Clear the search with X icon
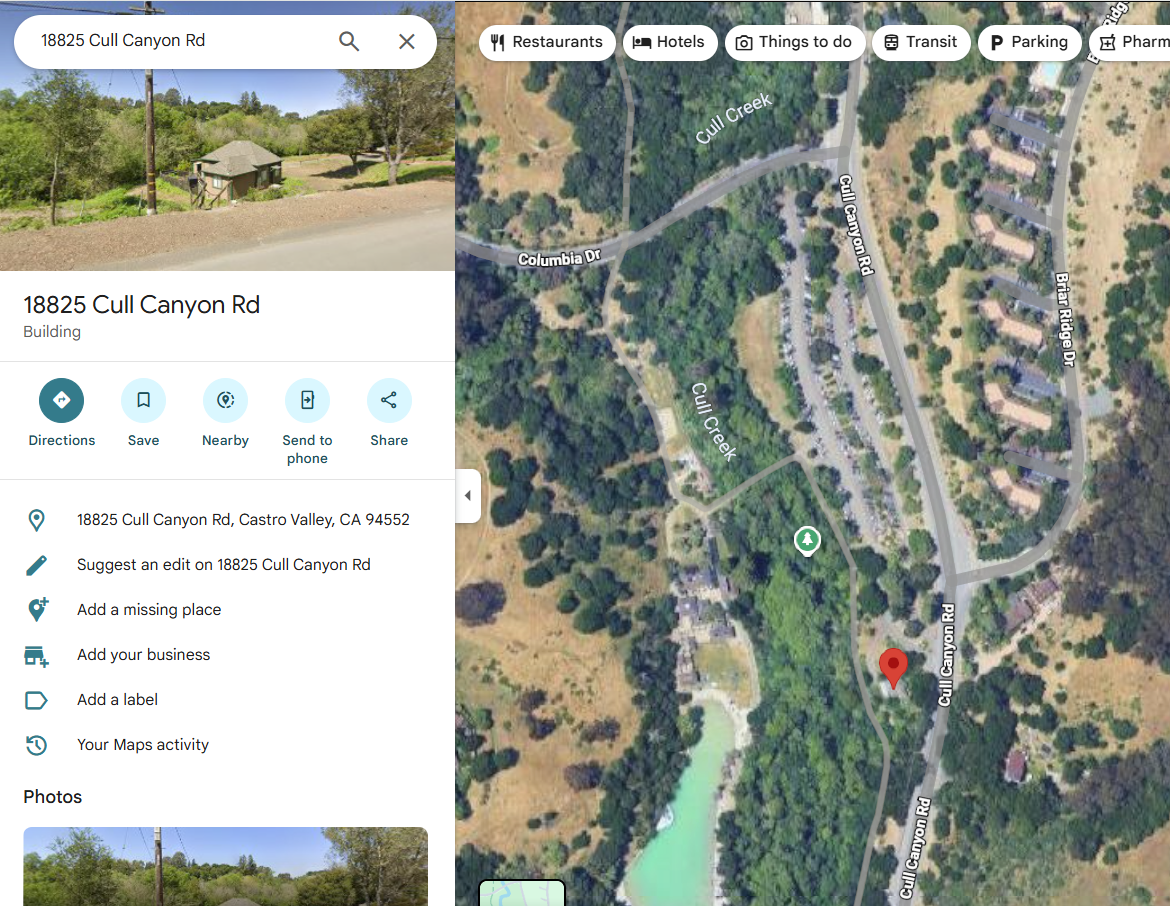1170x906 pixels. [407, 41]
